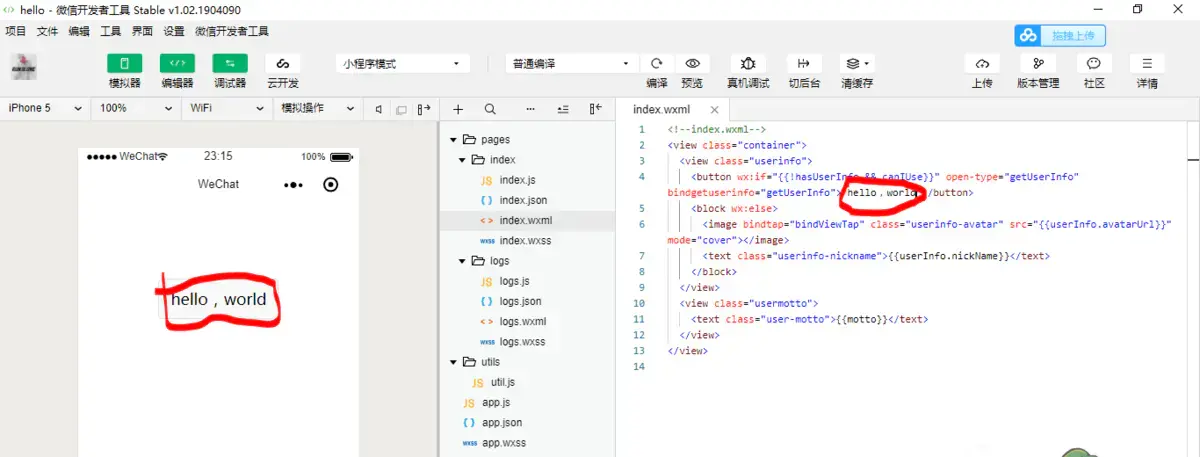Close the index.wxml tab
This screenshot has width=1200, height=457.
(x=713, y=110)
